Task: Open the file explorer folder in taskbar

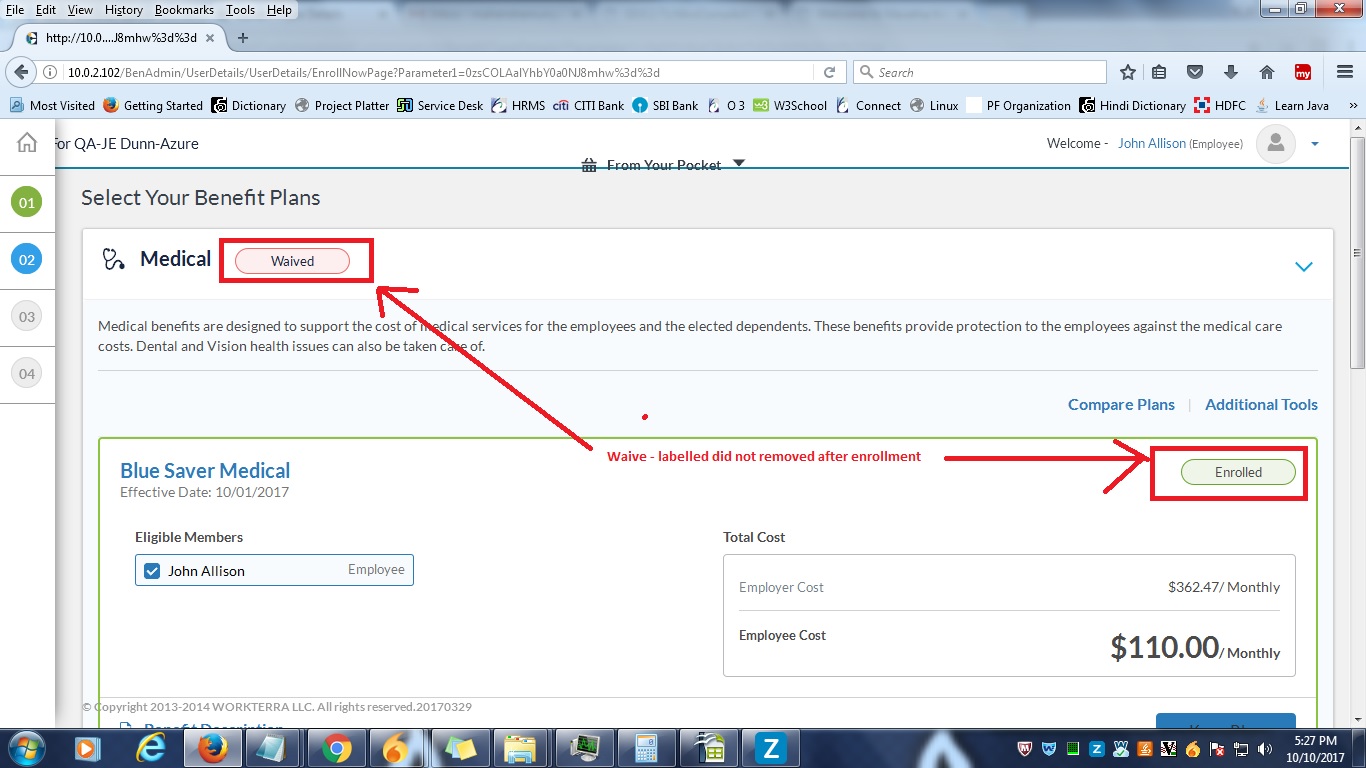Action: click(521, 748)
